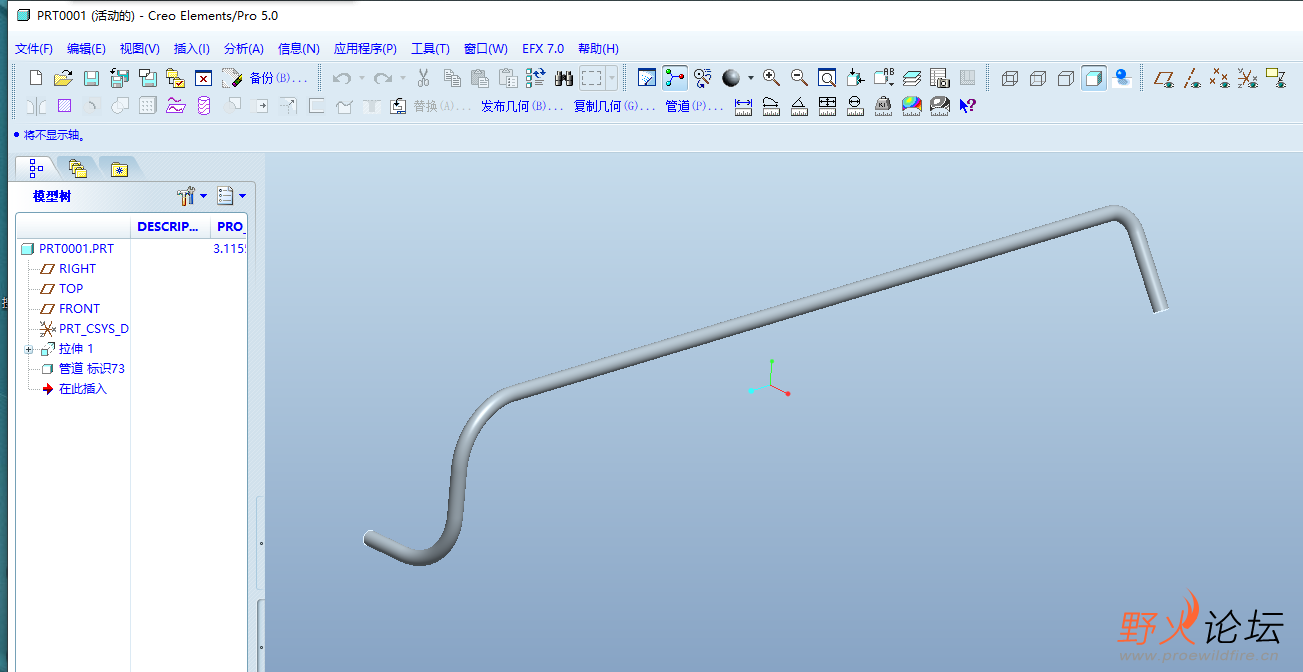This screenshot has width=1303, height=672.
Task: Open the appearance gallery dropdown arrow
Action: coord(751,78)
